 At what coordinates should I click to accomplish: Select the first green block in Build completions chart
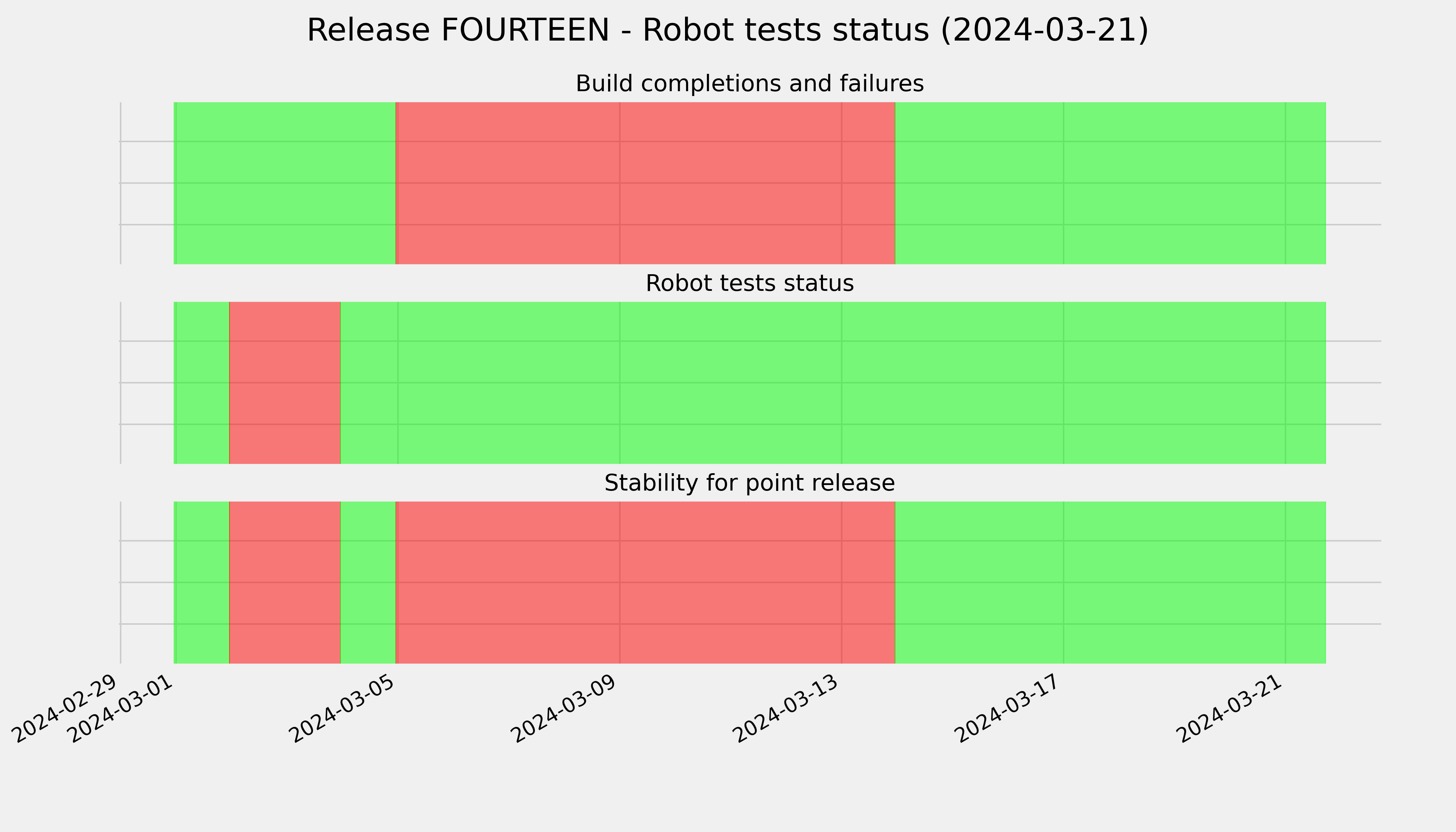point(285,183)
